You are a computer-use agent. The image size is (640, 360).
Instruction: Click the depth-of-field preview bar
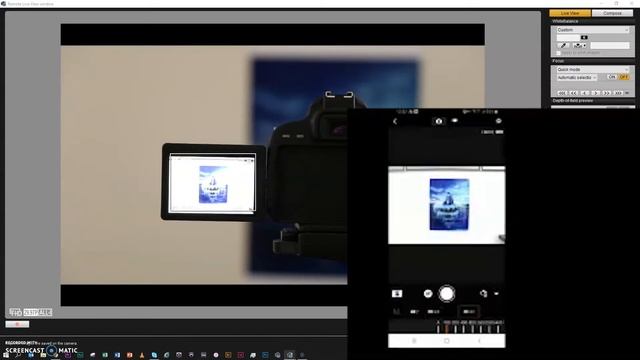593,107
